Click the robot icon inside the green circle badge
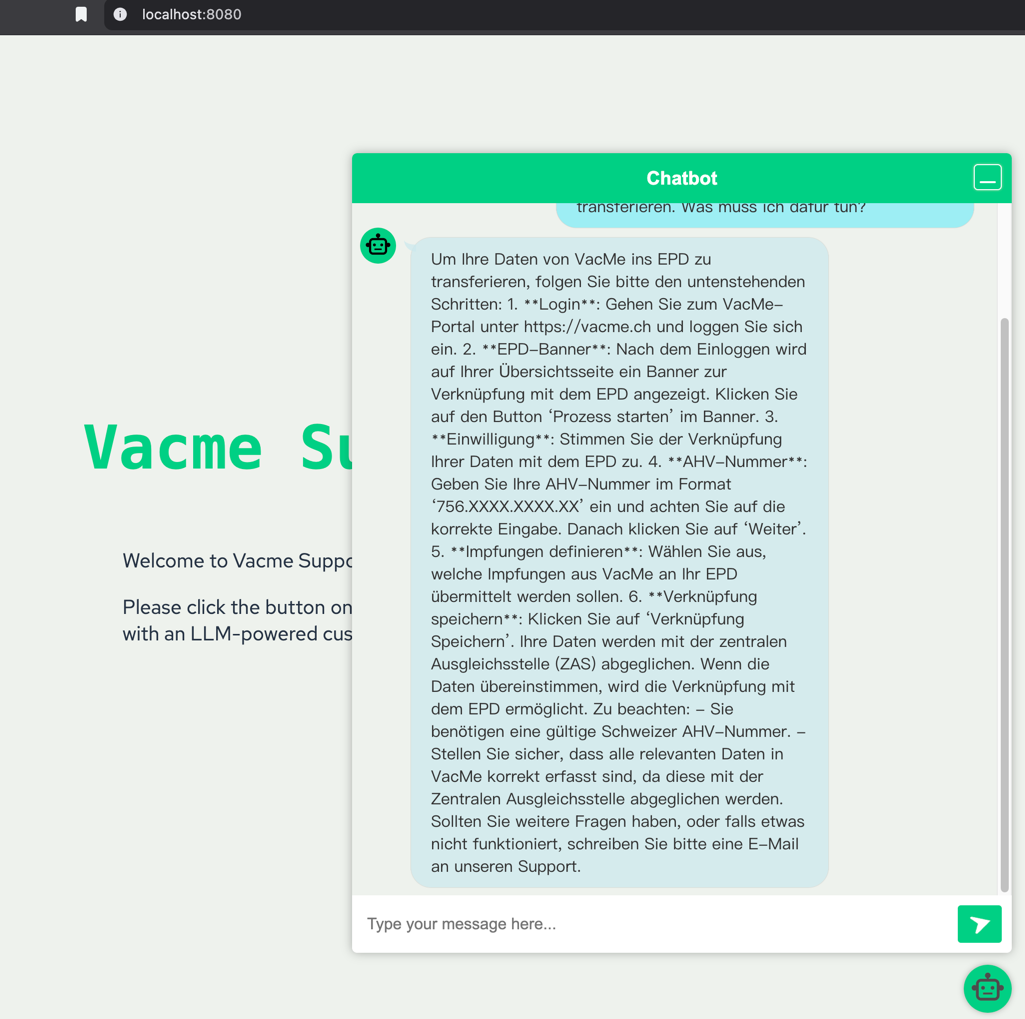The image size is (1025, 1019). pyautogui.click(x=378, y=245)
